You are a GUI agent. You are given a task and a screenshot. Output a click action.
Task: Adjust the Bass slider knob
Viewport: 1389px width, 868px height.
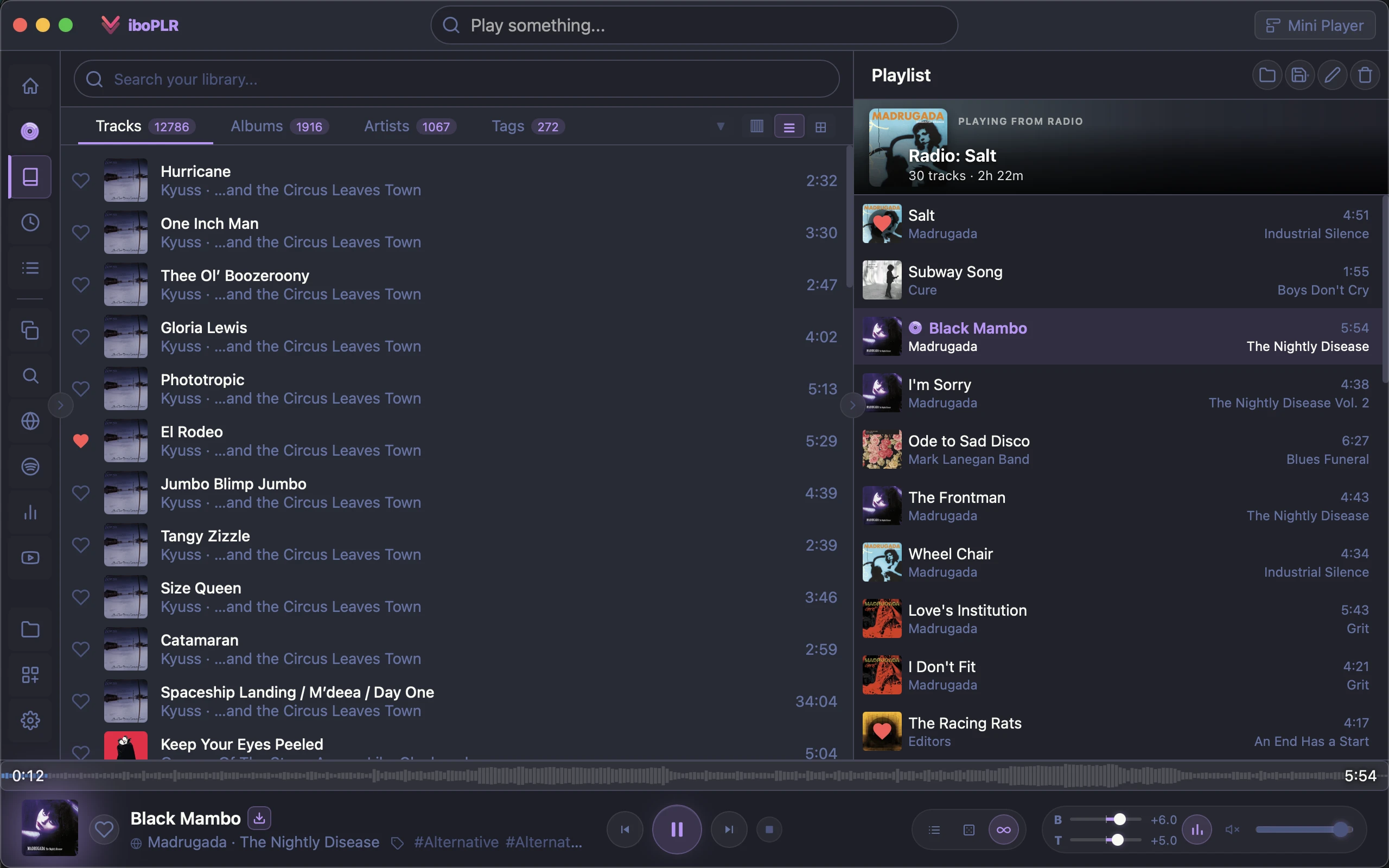[x=1119, y=819]
